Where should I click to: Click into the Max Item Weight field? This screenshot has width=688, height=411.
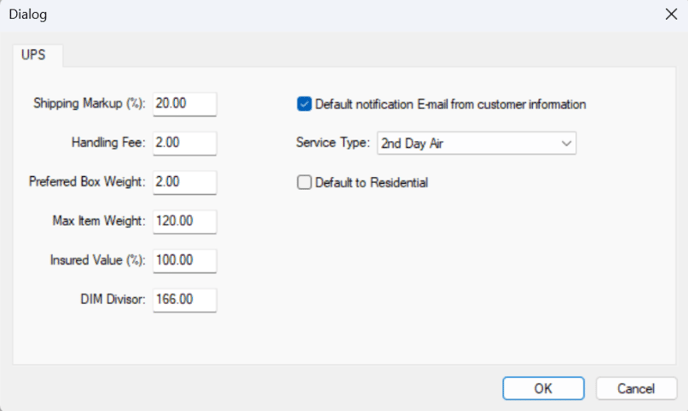pos(185,221)
